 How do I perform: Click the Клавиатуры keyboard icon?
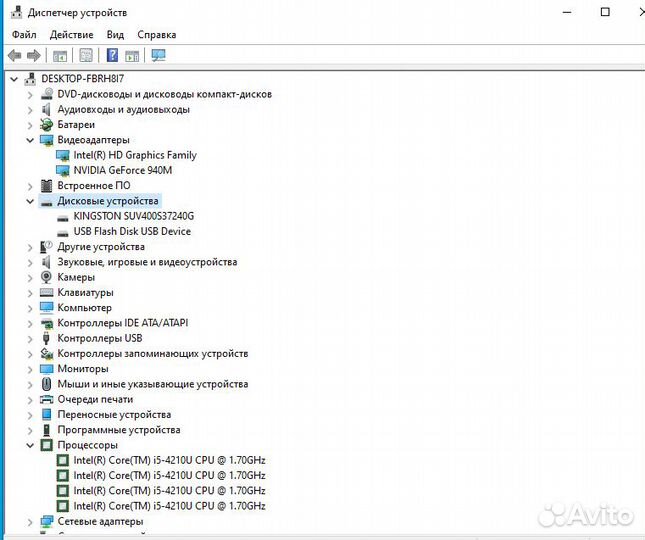[46, 292]
